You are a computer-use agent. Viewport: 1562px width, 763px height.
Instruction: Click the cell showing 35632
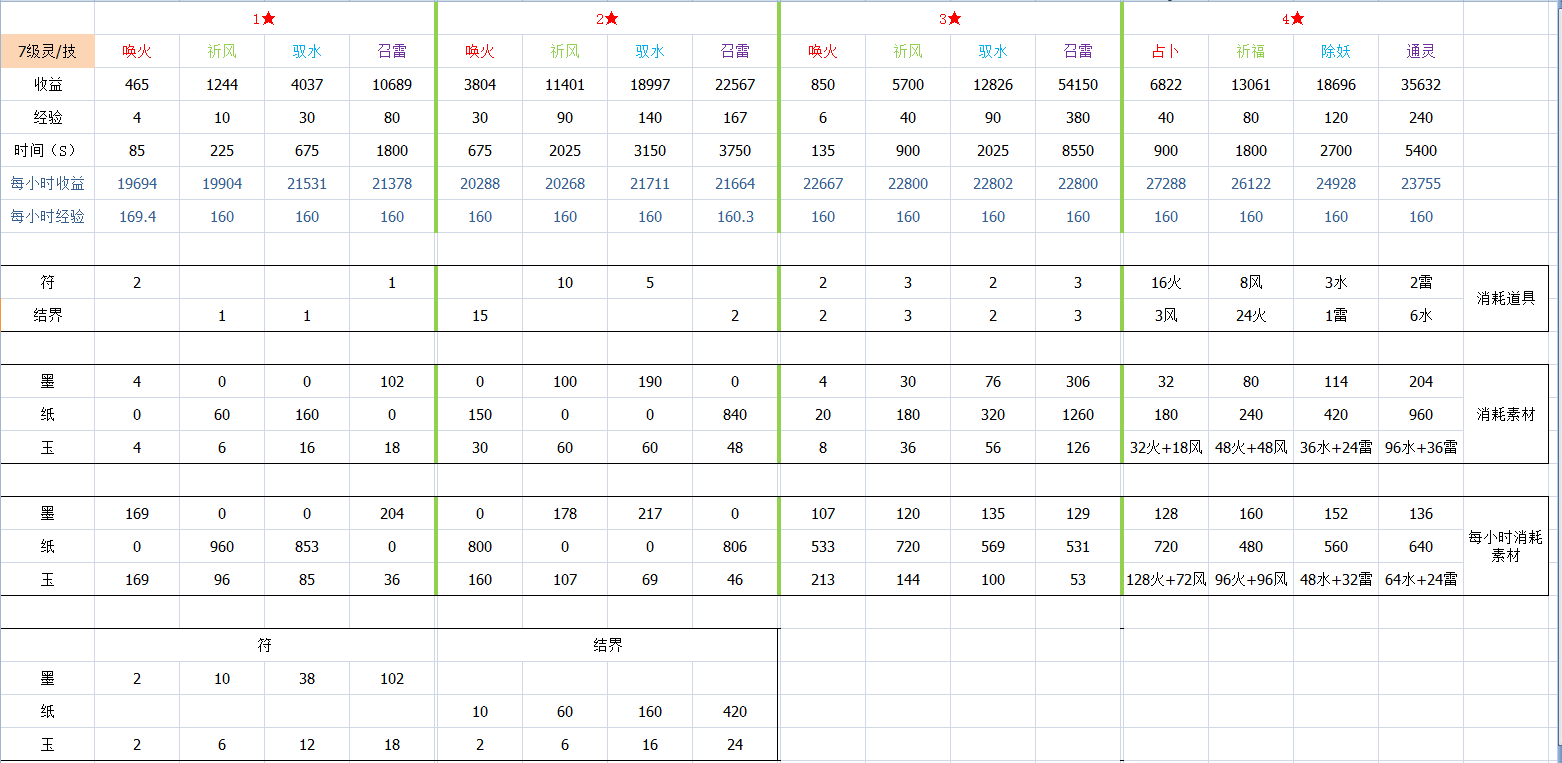coord(1421,84)
